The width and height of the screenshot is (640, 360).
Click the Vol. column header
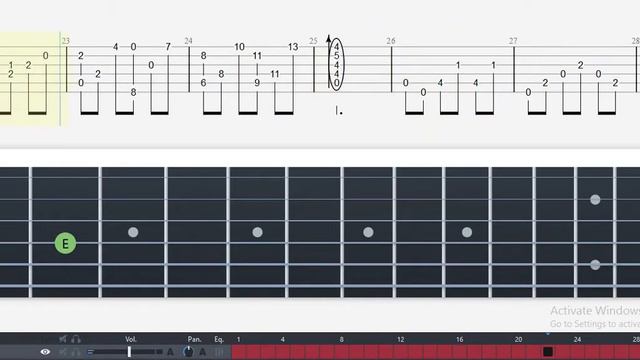click(131, 339)
